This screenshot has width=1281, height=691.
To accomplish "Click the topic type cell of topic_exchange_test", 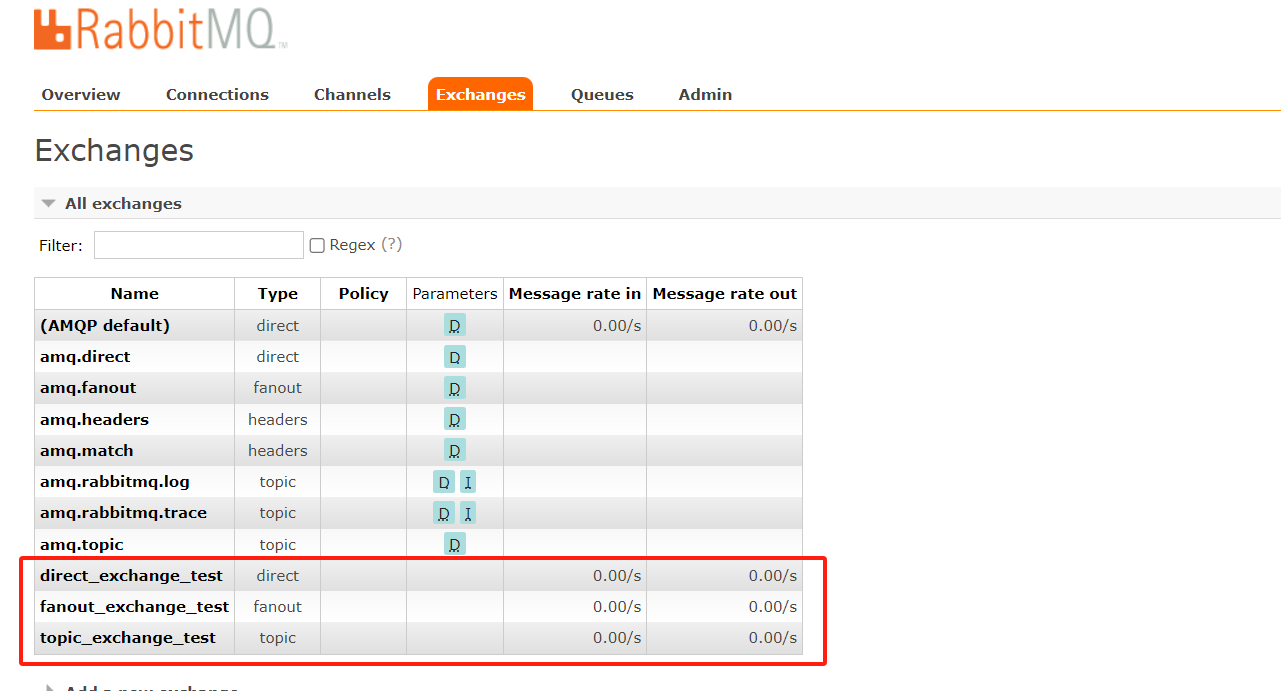I will tap(277, 637).
